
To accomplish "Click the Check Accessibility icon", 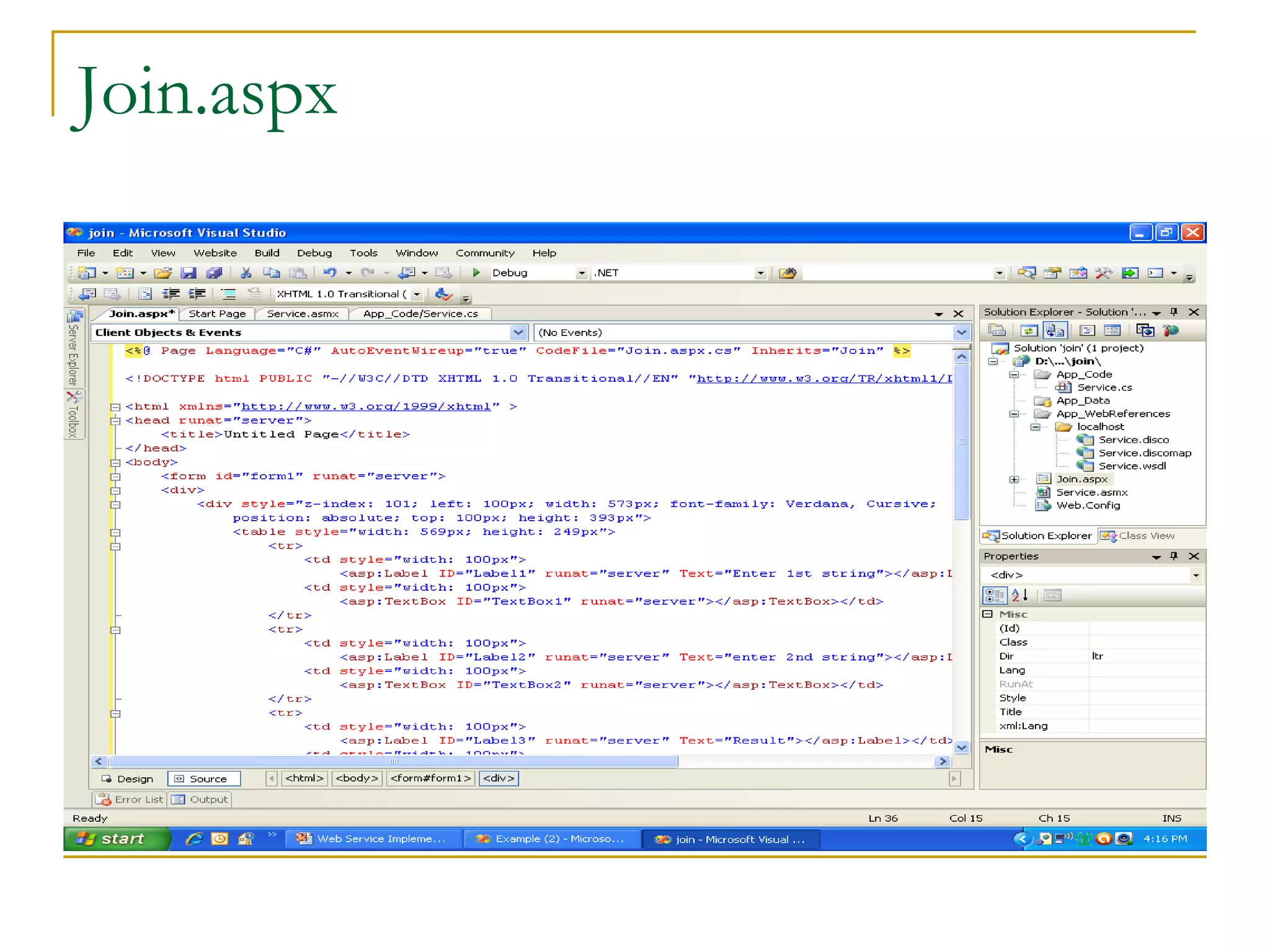I will coord(443,294).
